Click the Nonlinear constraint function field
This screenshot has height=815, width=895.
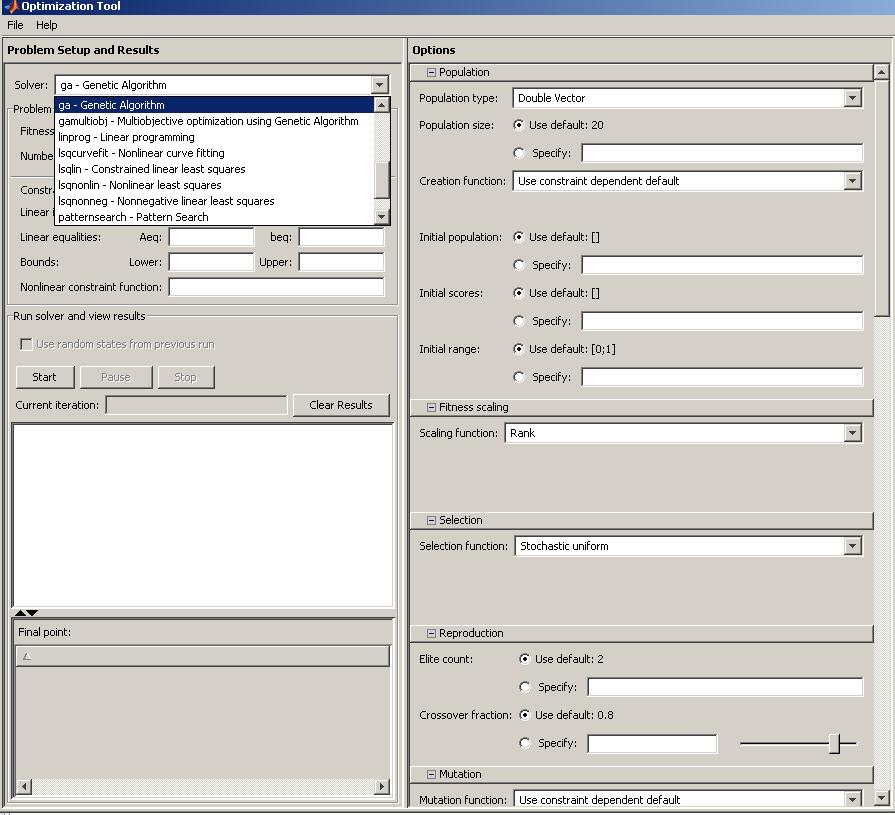(276, 287)
